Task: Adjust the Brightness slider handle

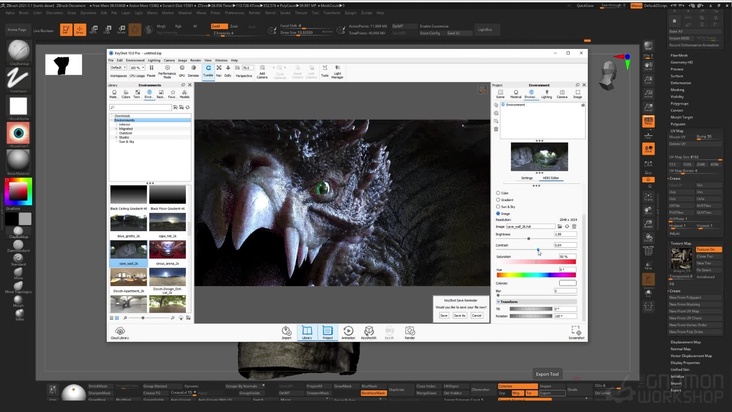Action: (x=528, y=238)
